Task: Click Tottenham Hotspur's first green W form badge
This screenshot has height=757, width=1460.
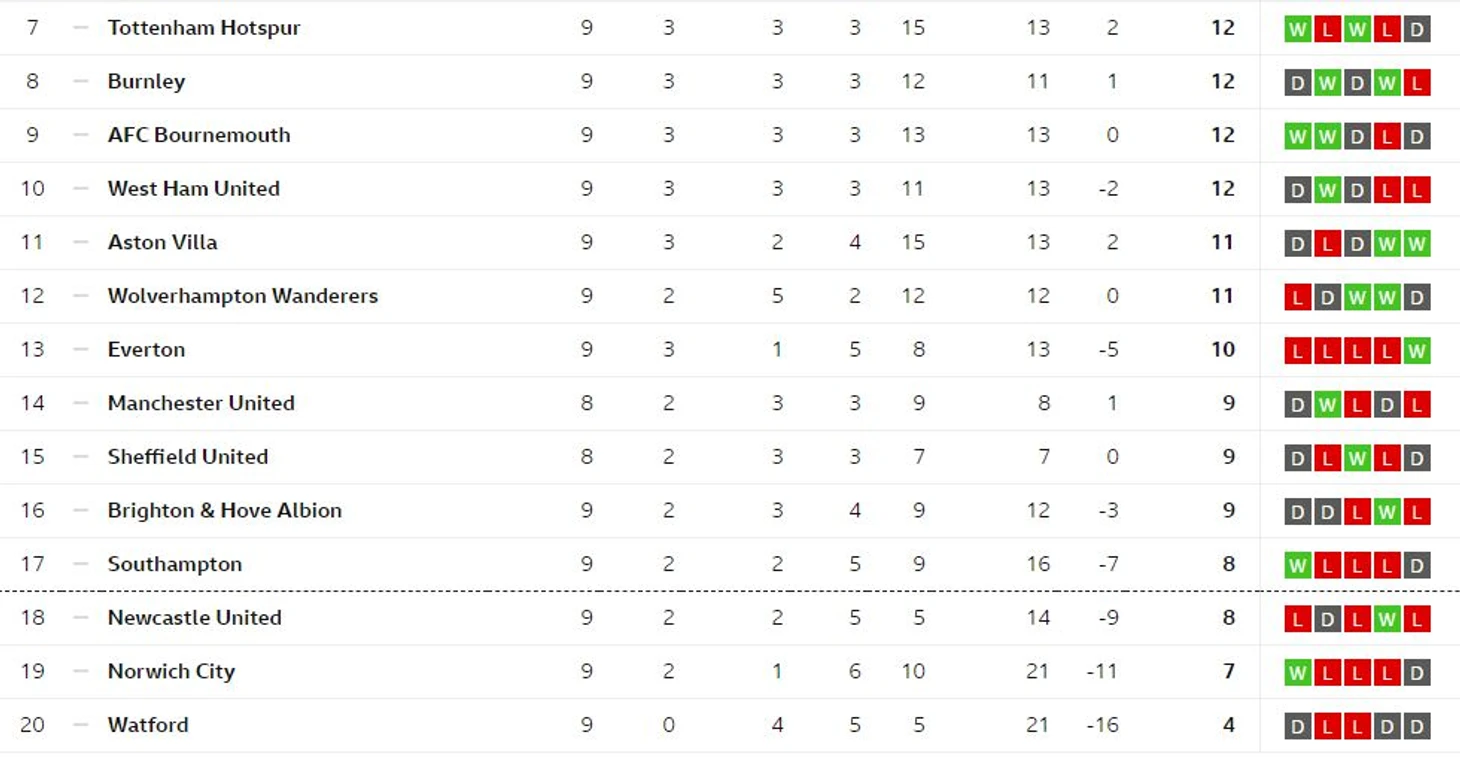Action: [1297, 29]
